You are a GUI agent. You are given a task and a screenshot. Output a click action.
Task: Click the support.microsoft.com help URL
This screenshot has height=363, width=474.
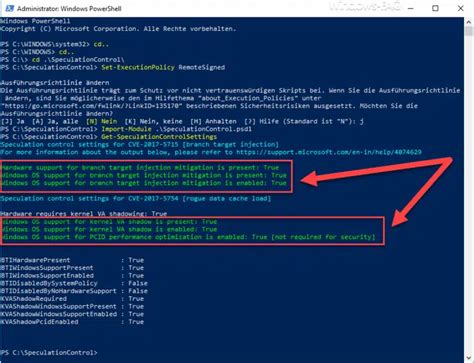329,152
